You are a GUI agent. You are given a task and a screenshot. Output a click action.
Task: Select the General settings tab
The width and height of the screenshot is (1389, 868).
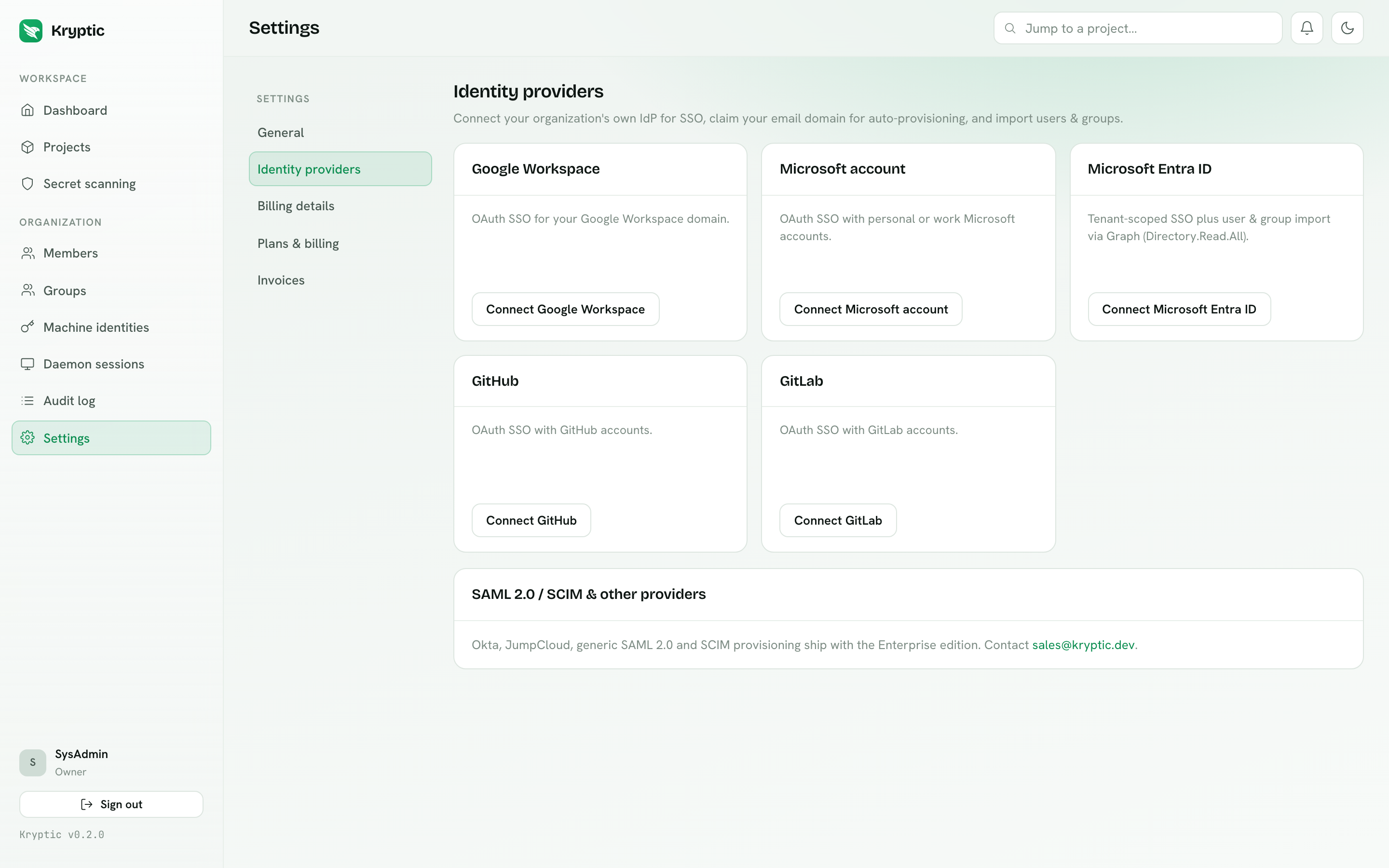[x=340, y=133]
